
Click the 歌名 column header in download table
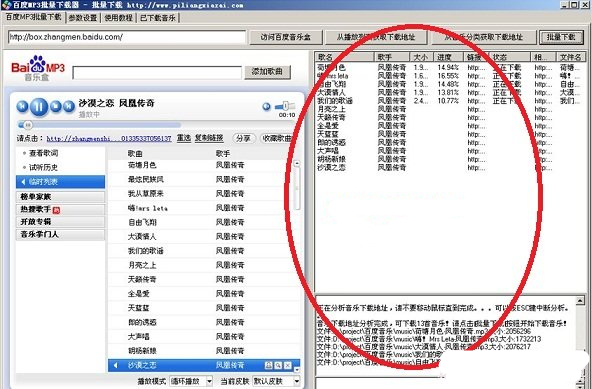click(x=344, y=57)
